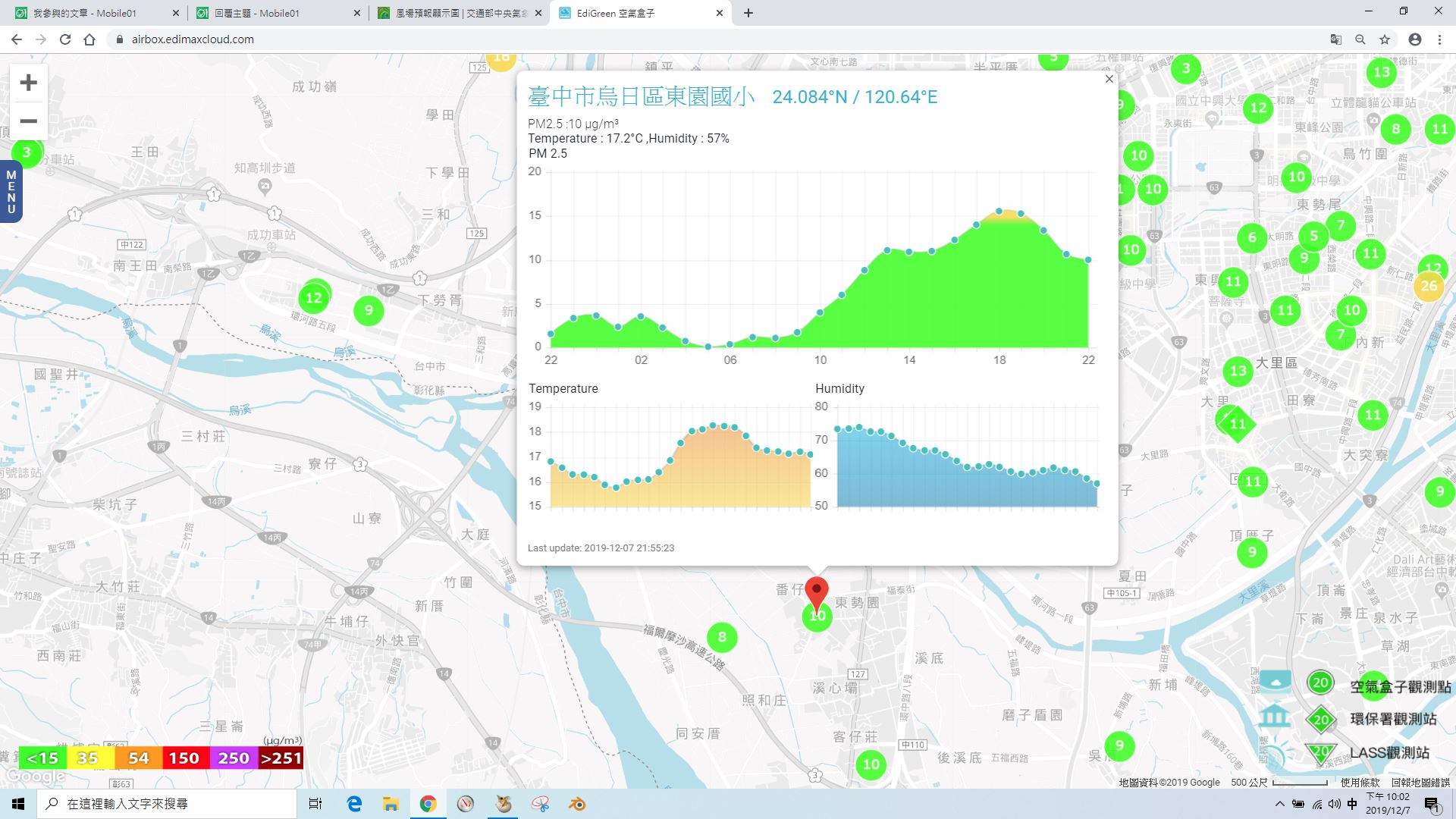Click the green 12 marker near 成功車站

click(314, 298)
